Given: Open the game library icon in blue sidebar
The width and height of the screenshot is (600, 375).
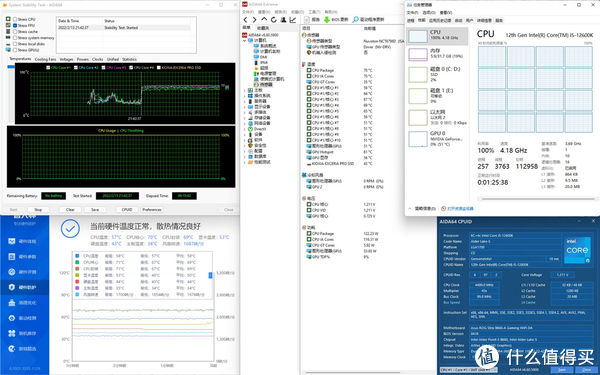Looking at the screenshot, I should 12,349.
